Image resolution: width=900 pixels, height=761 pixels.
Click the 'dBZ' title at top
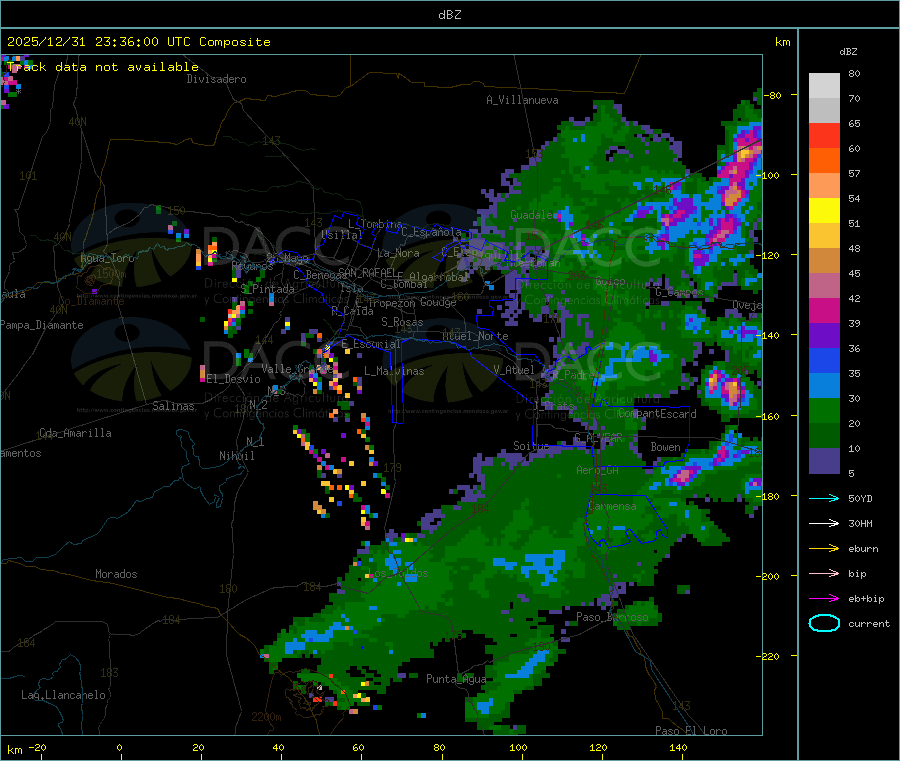point(449,15)
